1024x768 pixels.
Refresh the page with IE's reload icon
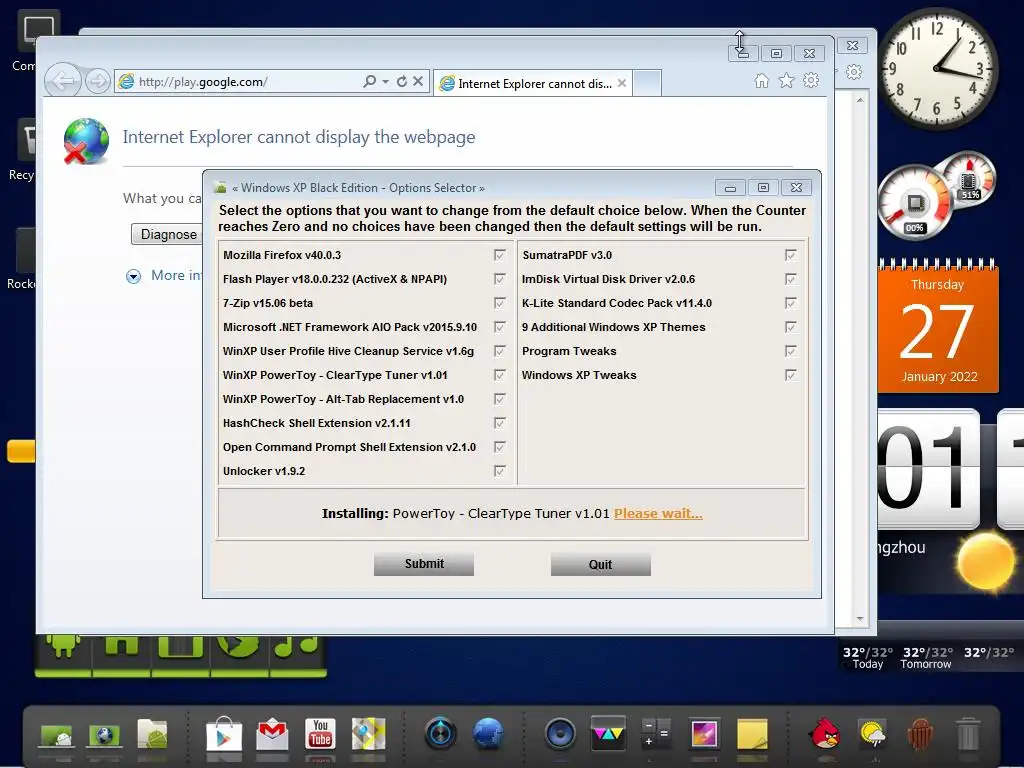(402, 81)
